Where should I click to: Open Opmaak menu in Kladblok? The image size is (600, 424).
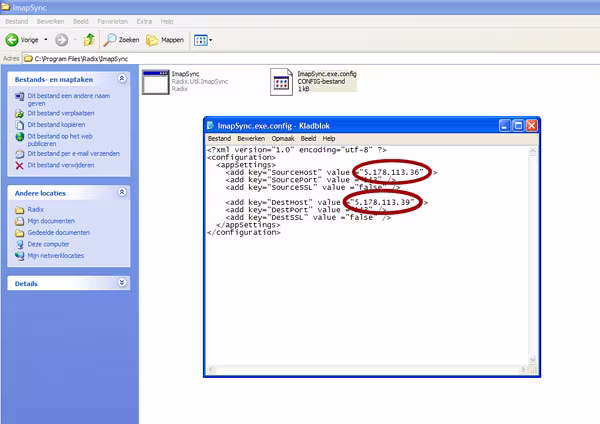pos(283,139)
